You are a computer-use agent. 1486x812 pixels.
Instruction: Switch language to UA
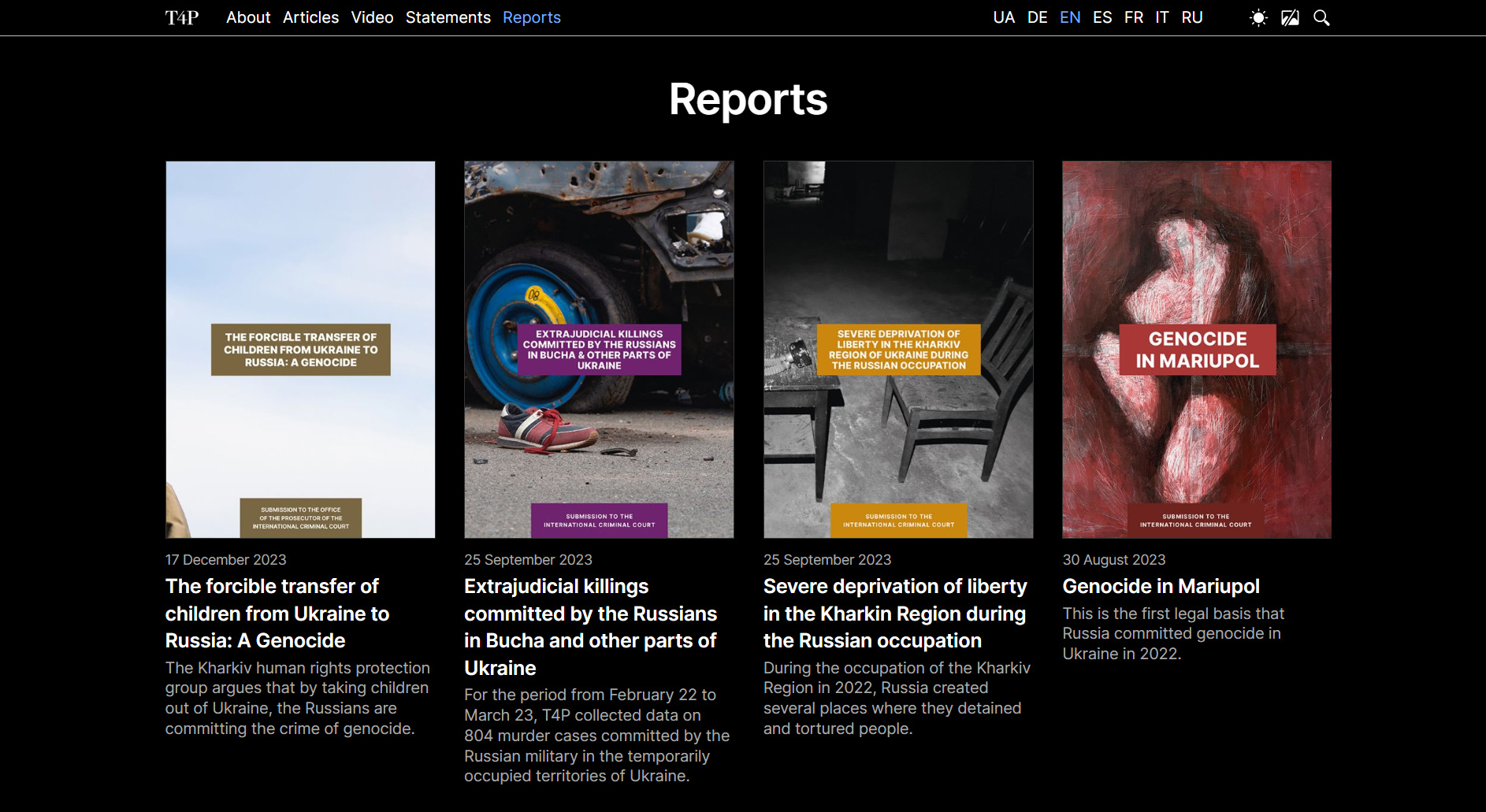[1004, 17]
